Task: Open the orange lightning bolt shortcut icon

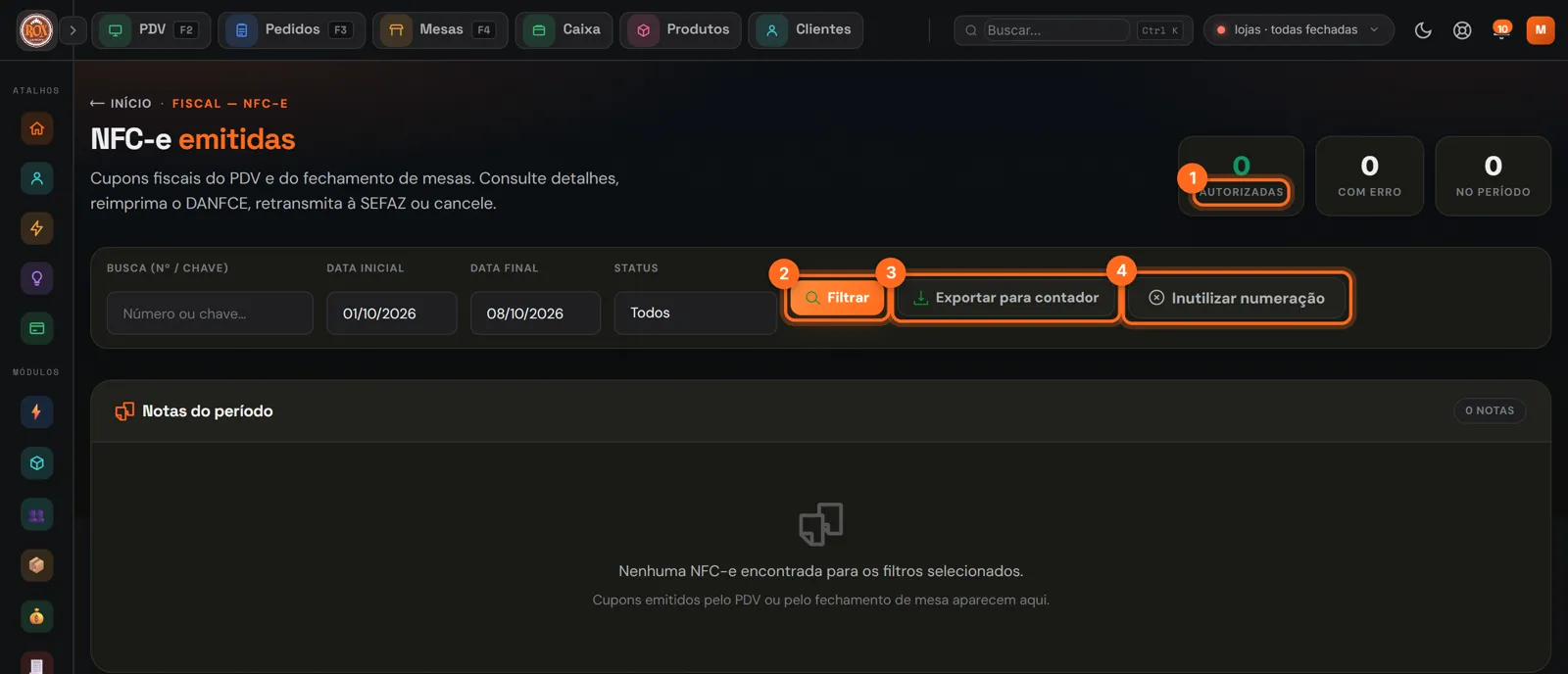Action: click(36, 228)
